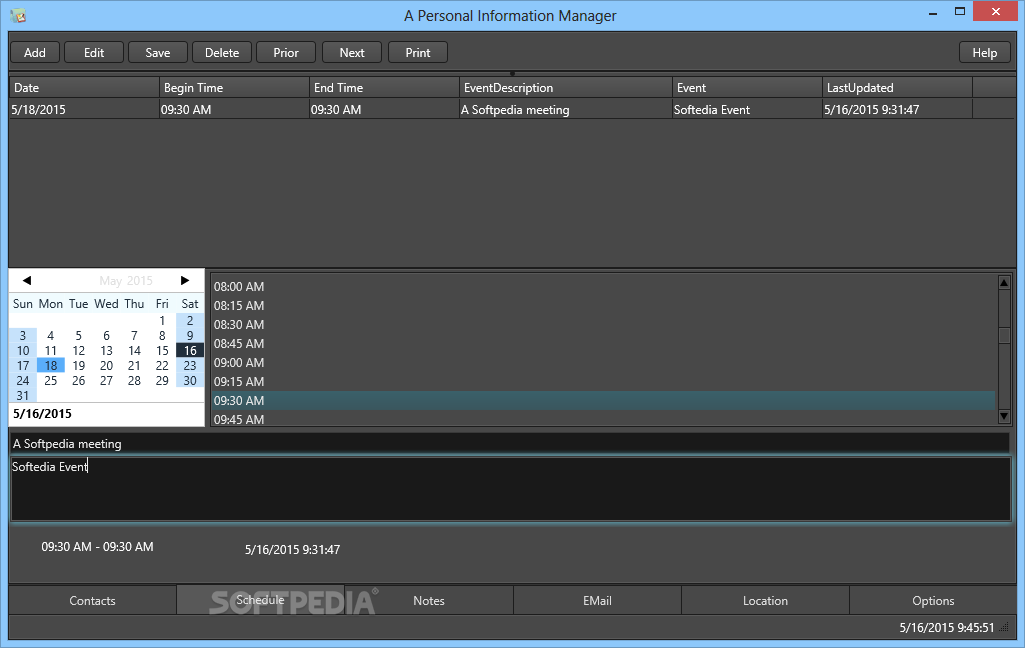
Task: Delete the selected entry
Action: click(x=222, y=53)
